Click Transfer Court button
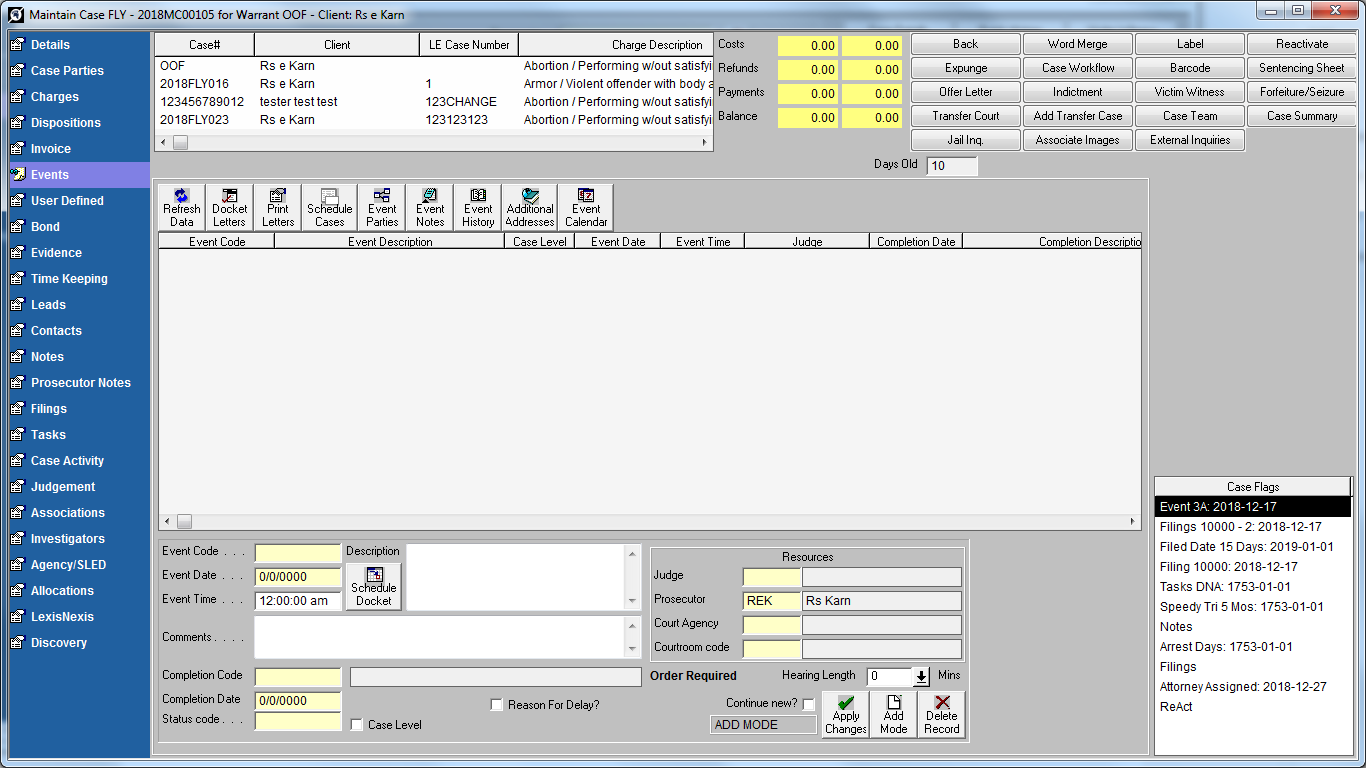 (966, 116)
